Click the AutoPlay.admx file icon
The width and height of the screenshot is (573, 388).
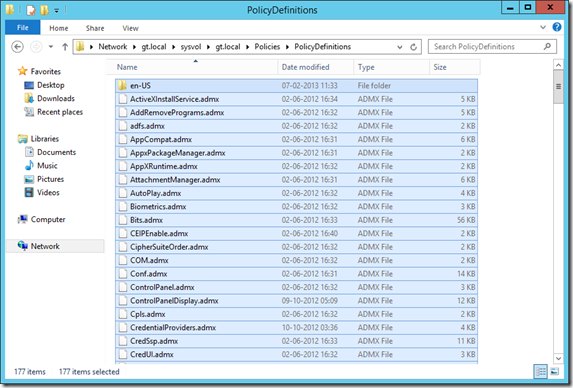[x=122, y=193]
